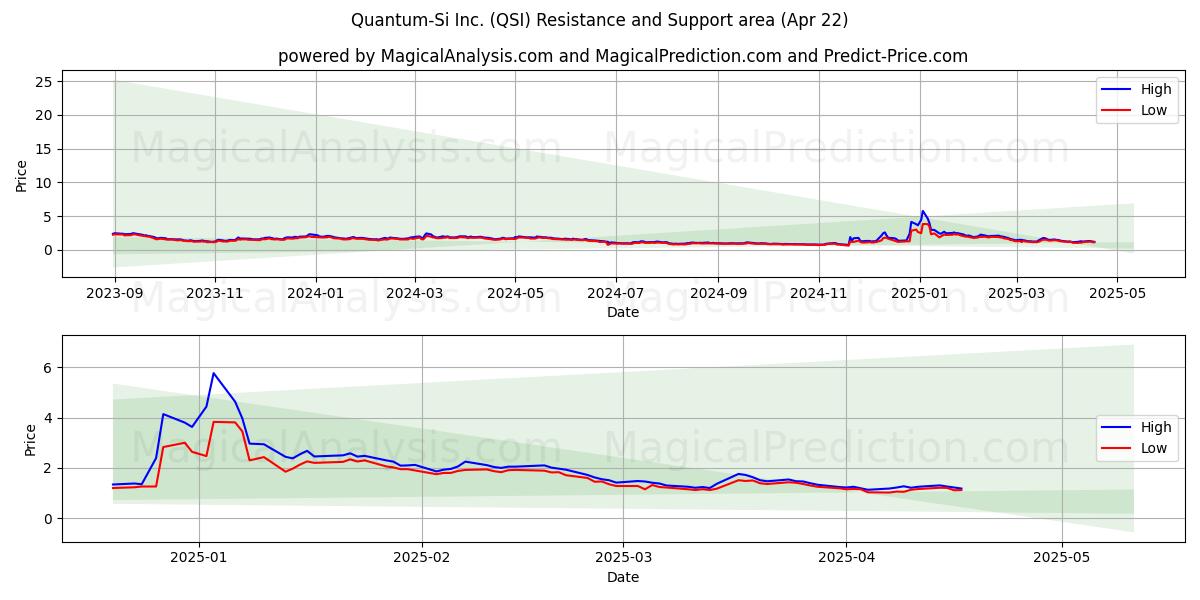Click the '2025-02' x-axis label on the bottom chart
Viewport: 1200px width, 600px height.
tap(422, 559)
